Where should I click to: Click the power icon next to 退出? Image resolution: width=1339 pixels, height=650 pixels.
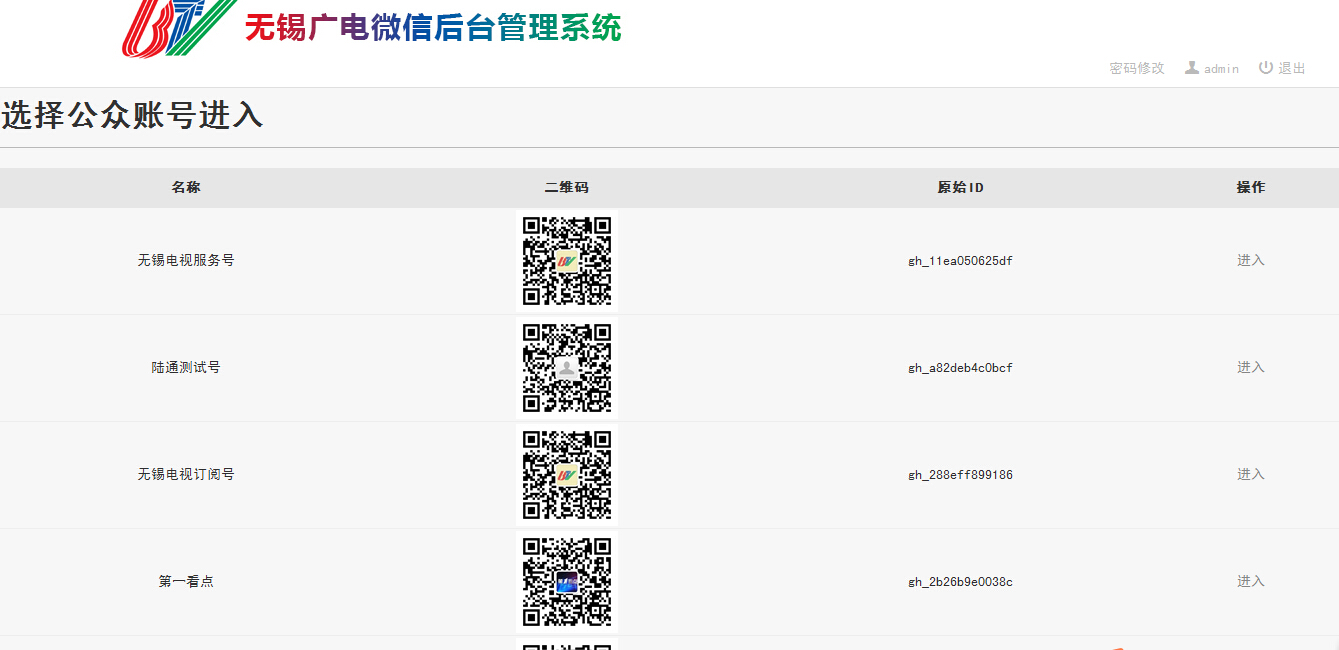tap(1266, 68)
